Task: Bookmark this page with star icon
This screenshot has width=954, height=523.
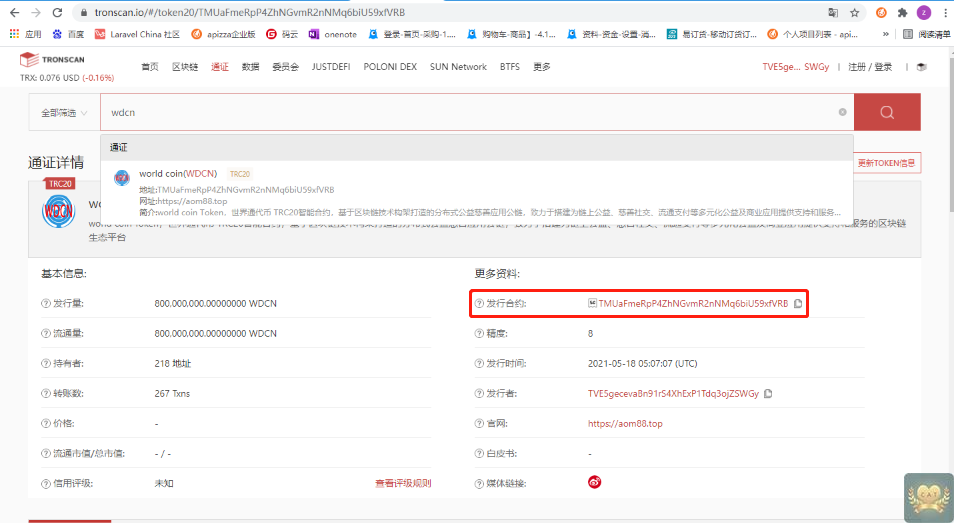Action: (x=854, y=12)
